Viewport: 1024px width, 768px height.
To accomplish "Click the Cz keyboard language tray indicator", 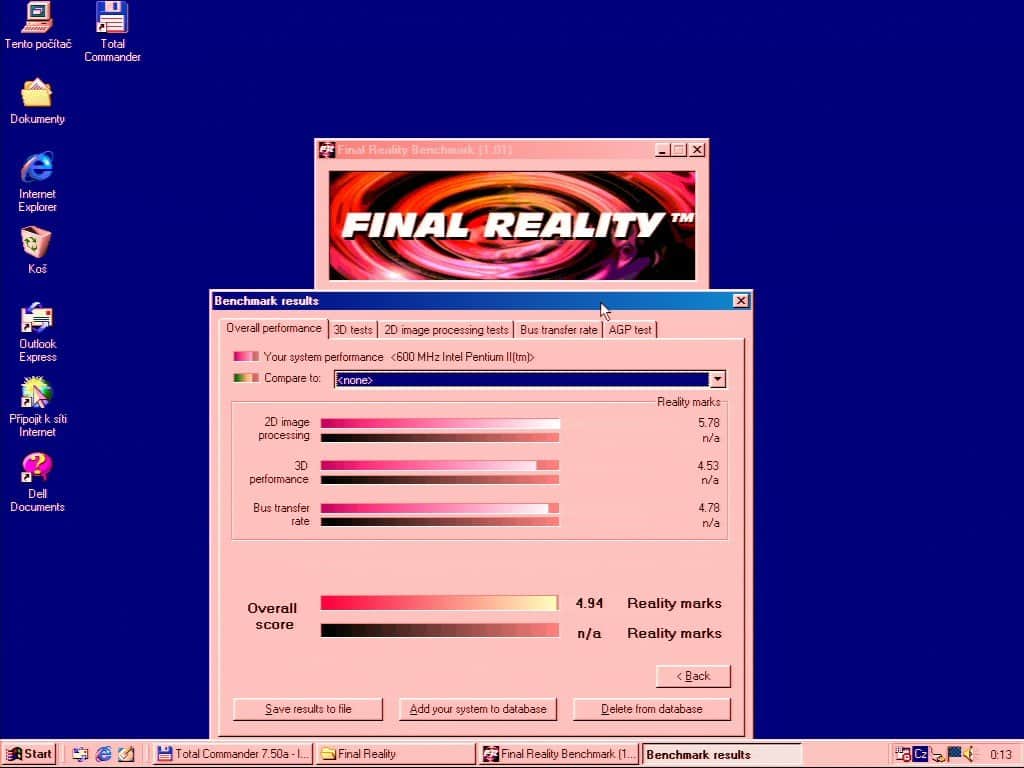I will coord(920,754).
